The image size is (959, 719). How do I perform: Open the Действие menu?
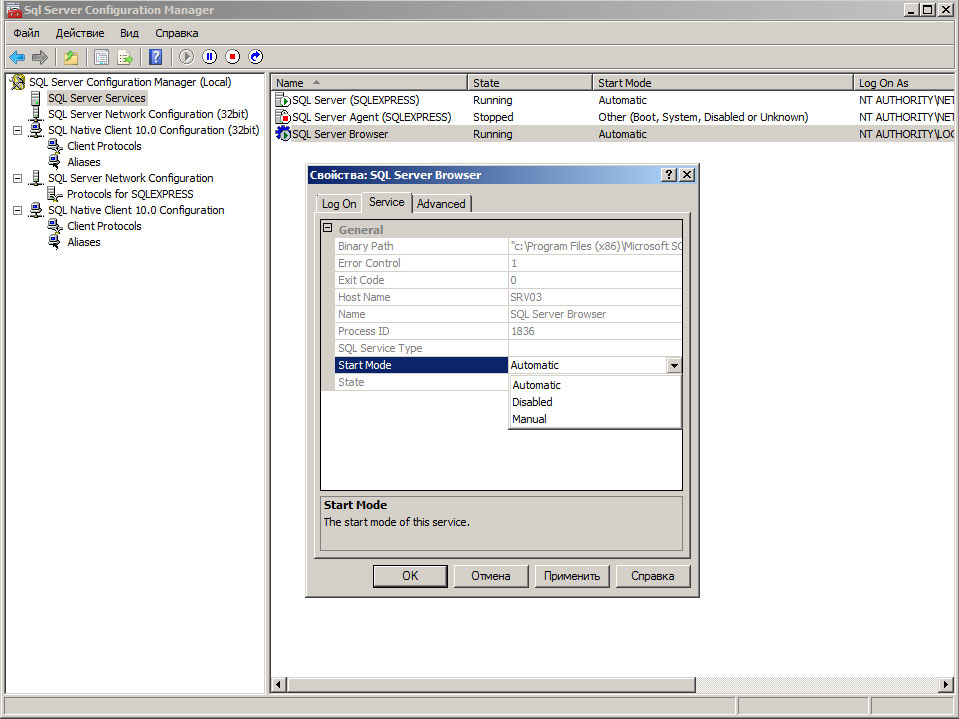click(80, 33)
